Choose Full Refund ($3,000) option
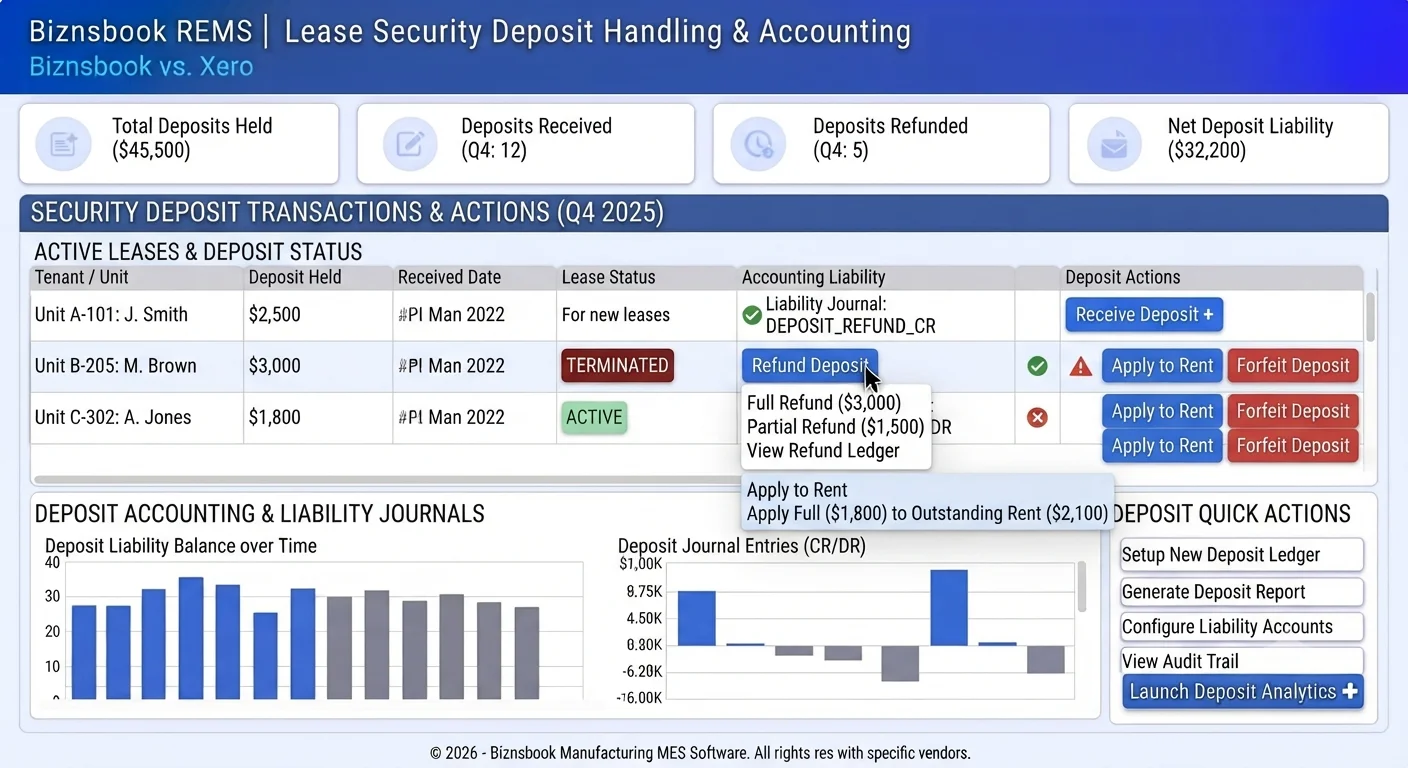 coord(824,403)
